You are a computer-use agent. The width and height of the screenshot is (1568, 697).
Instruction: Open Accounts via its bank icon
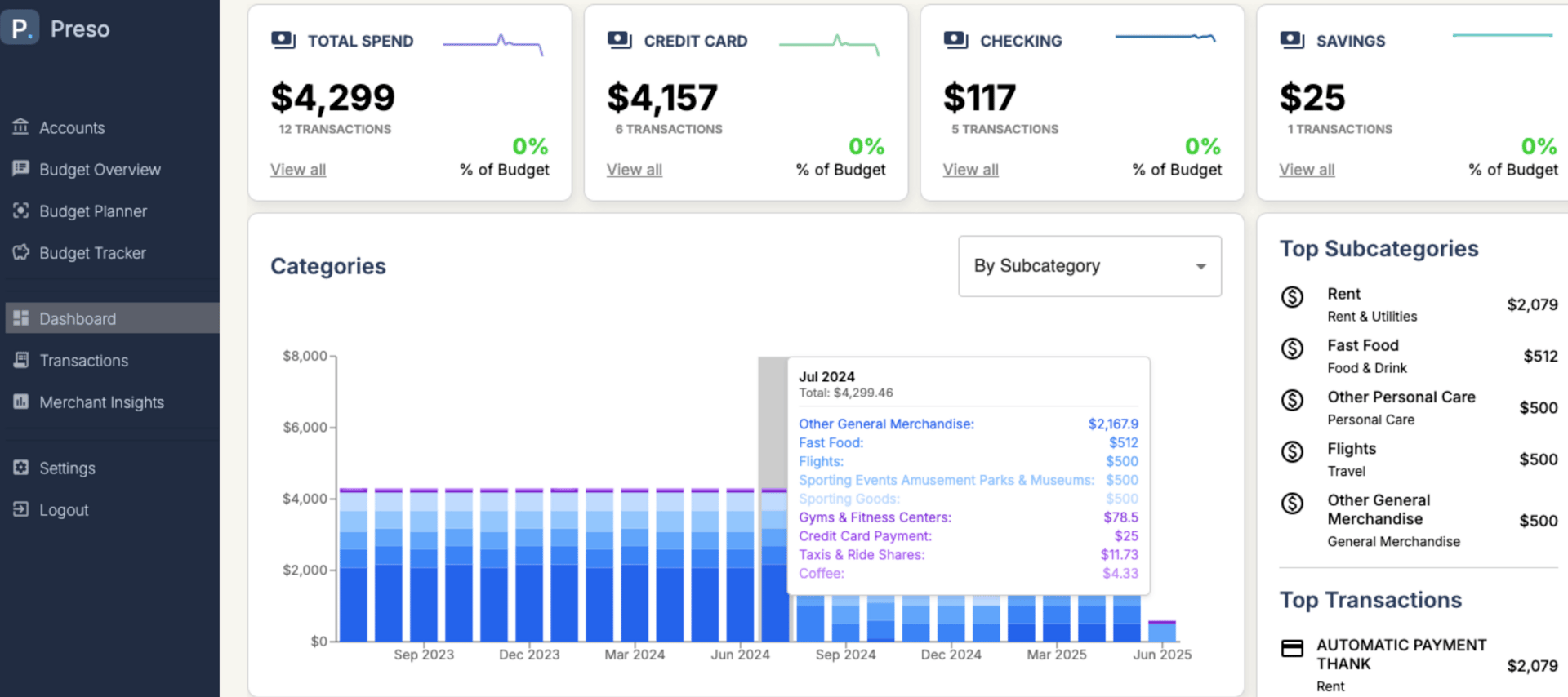(20, 127)
